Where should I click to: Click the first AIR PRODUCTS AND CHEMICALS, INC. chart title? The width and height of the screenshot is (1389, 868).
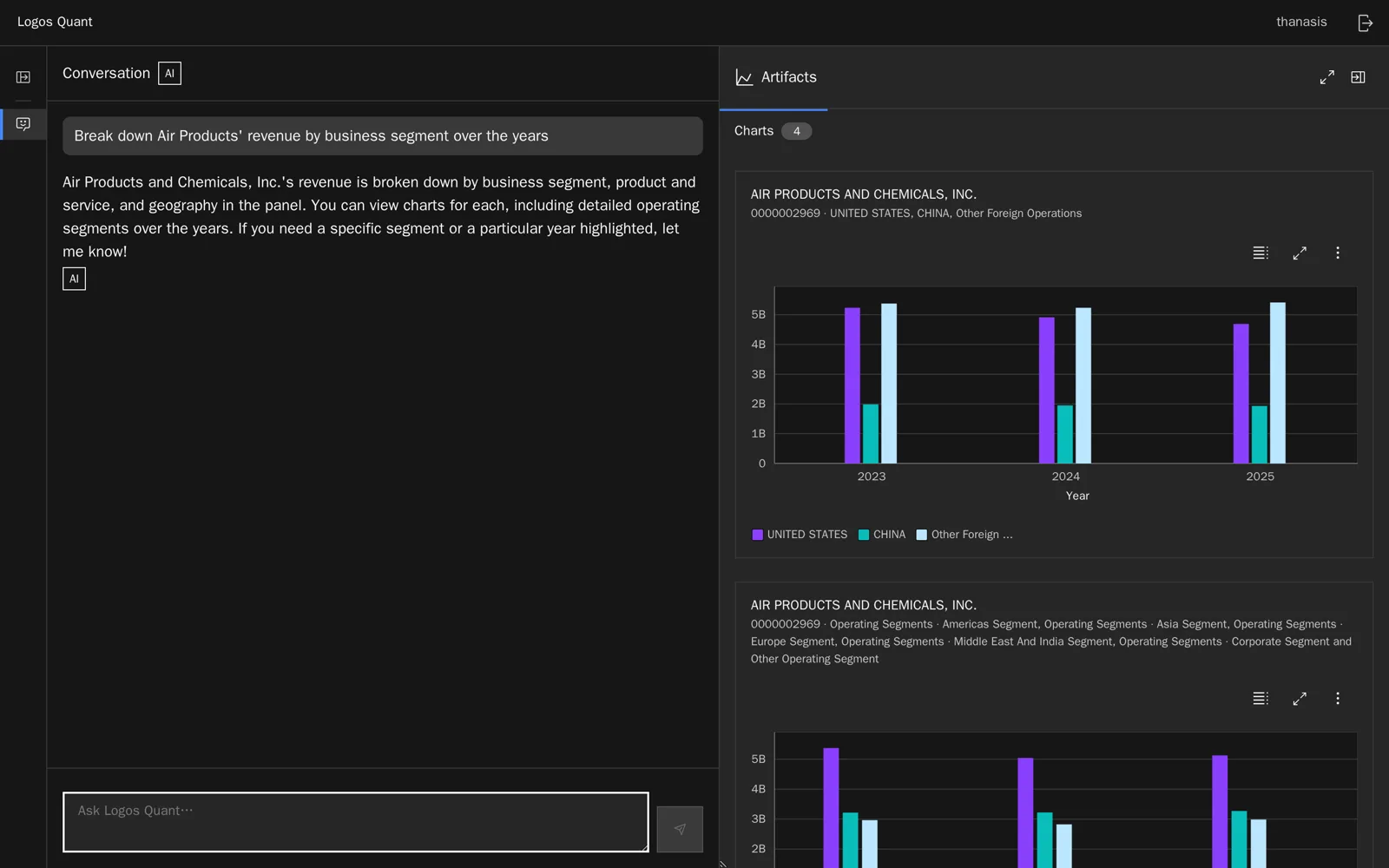click(864, 194)
